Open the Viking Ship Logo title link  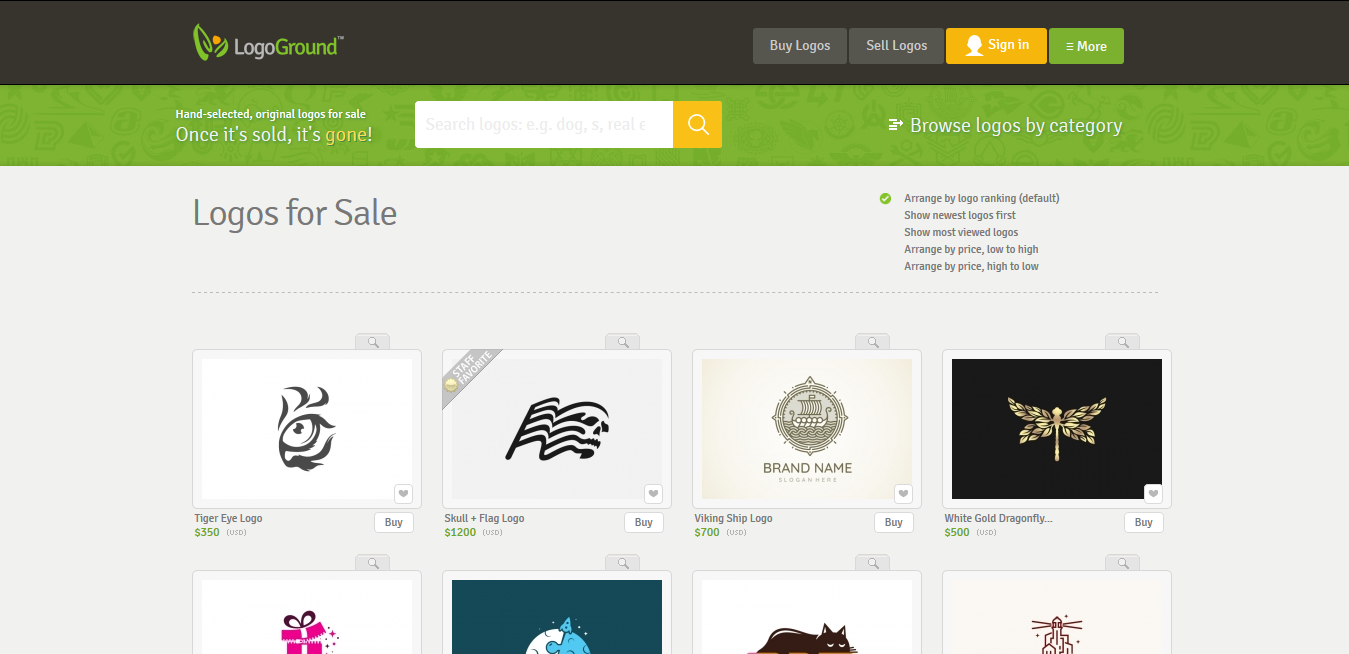tap(733, 518)
